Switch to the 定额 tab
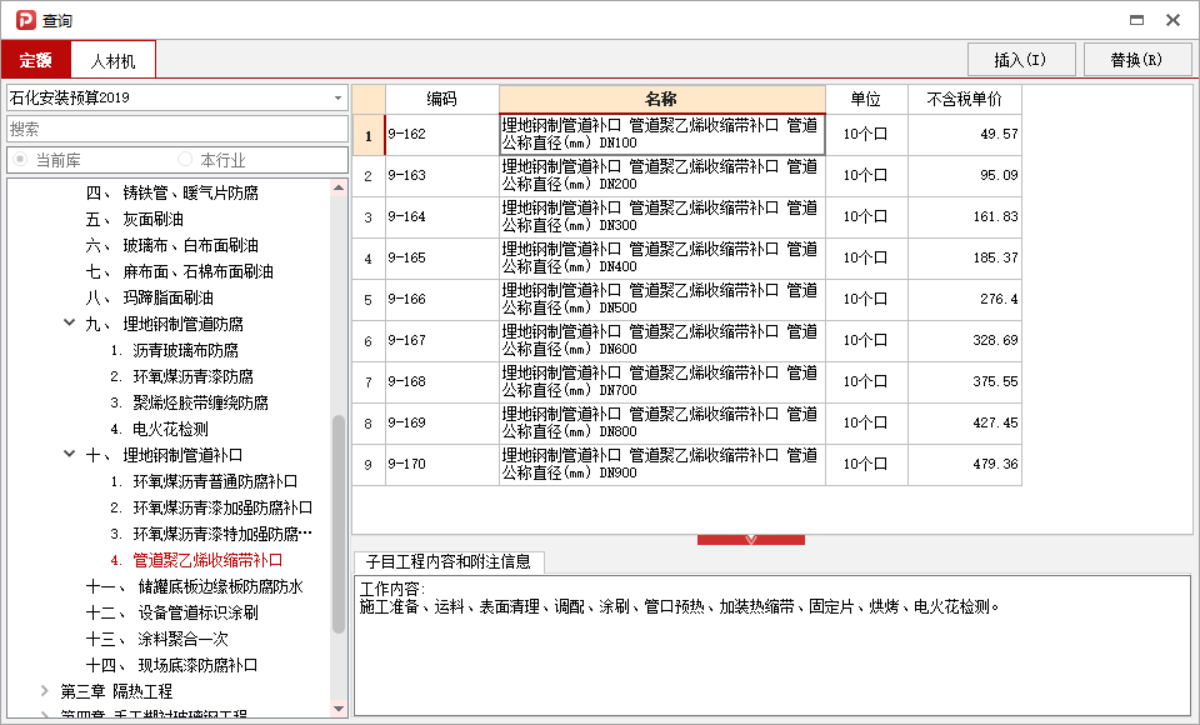Image resolution: width=1200 pixels, height=725 pixels. click(36, 60)
